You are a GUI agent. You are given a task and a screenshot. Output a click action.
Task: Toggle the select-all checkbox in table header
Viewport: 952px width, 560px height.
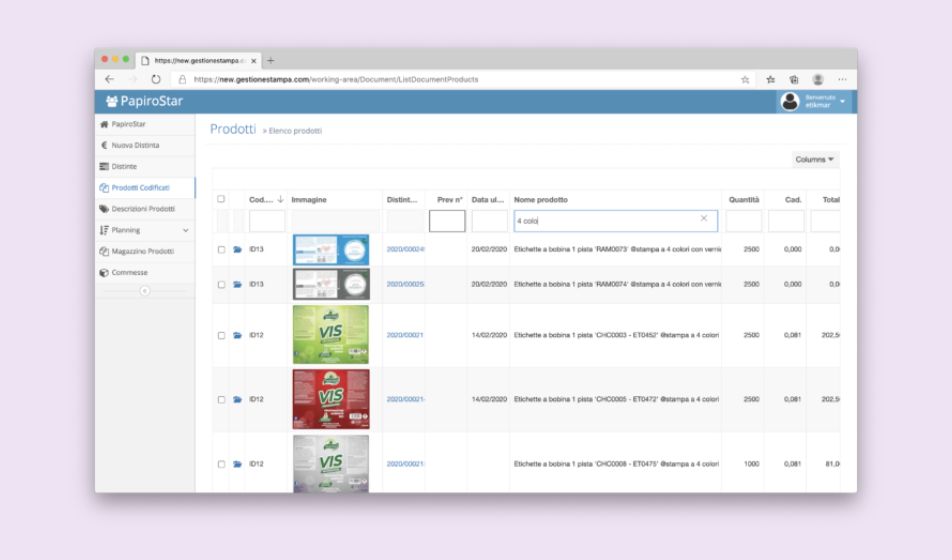click(x=221, y=199)
